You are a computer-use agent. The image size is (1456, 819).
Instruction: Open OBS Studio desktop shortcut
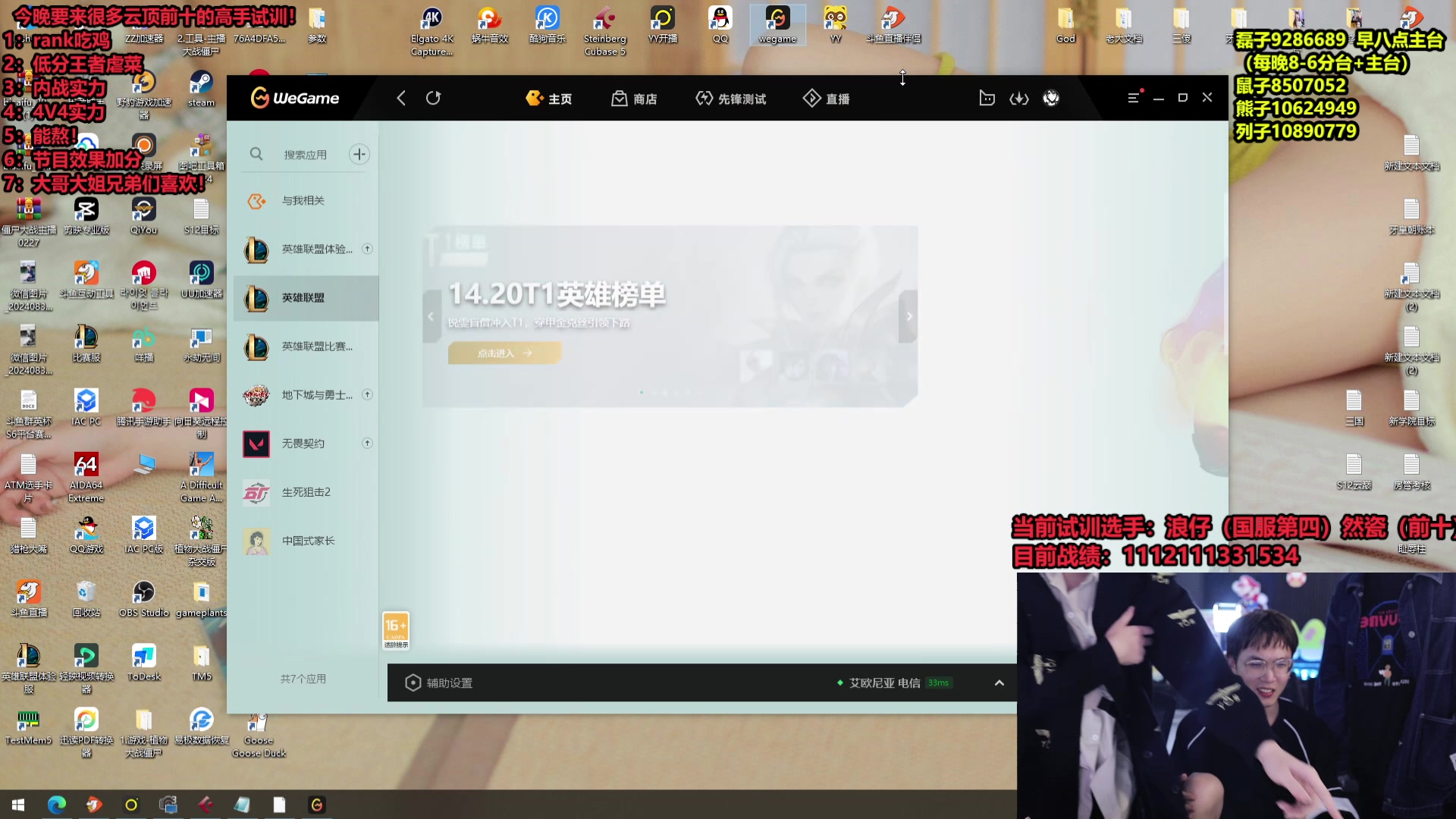143,599
